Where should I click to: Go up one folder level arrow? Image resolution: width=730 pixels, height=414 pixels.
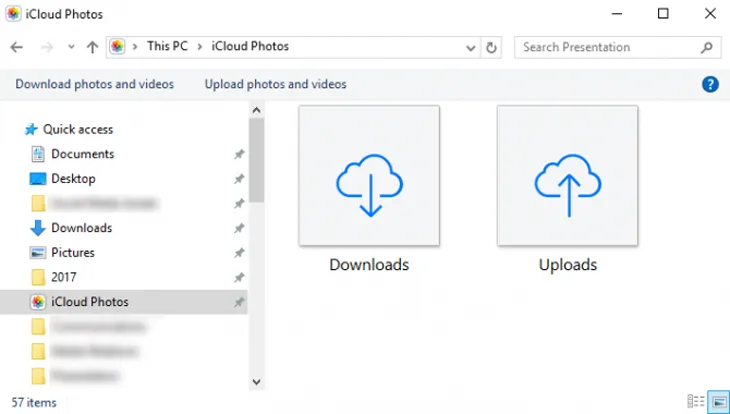93,47
